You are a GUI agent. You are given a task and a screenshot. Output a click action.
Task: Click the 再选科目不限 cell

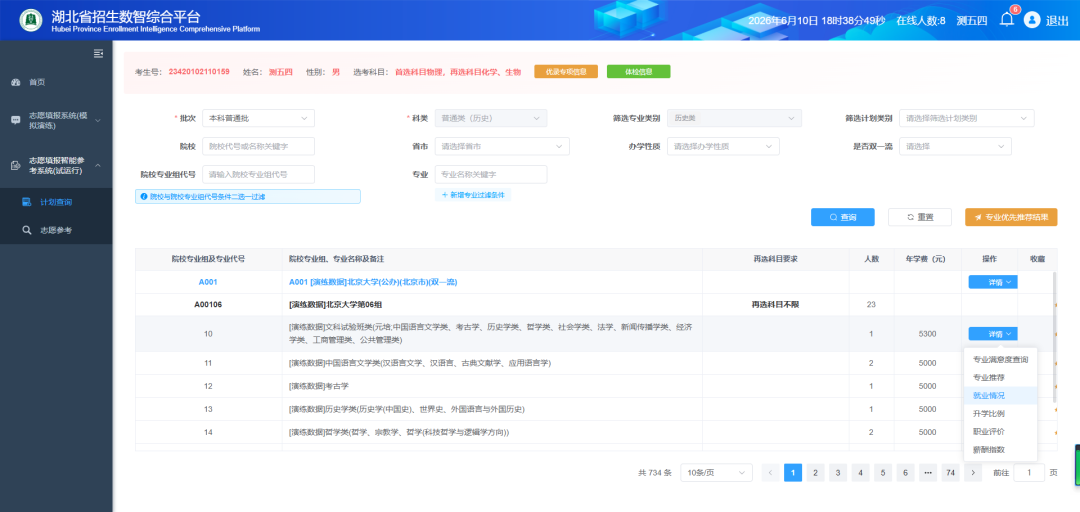point(776,305)
